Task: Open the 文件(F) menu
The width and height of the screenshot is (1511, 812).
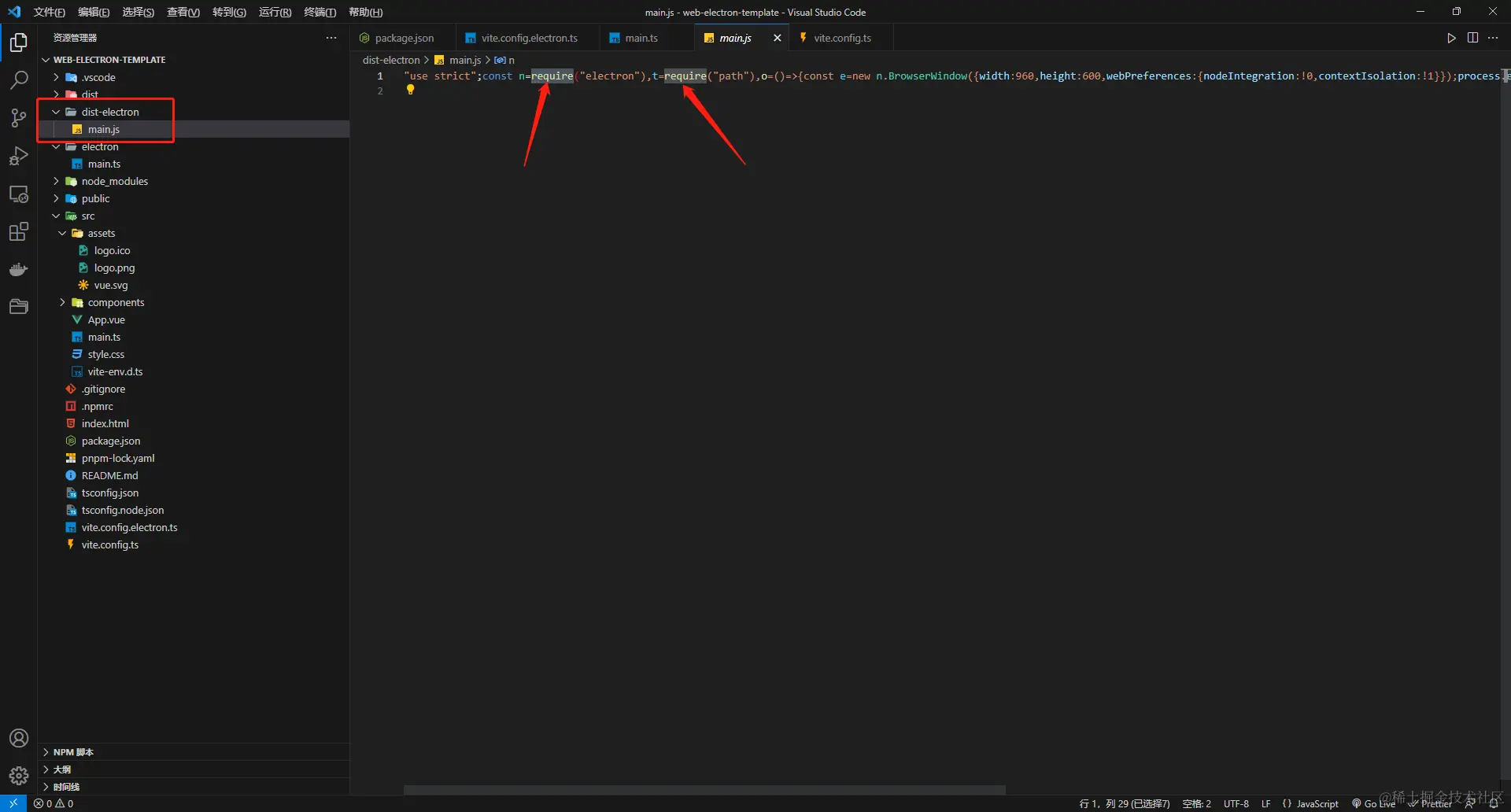Action: [50, 12]
